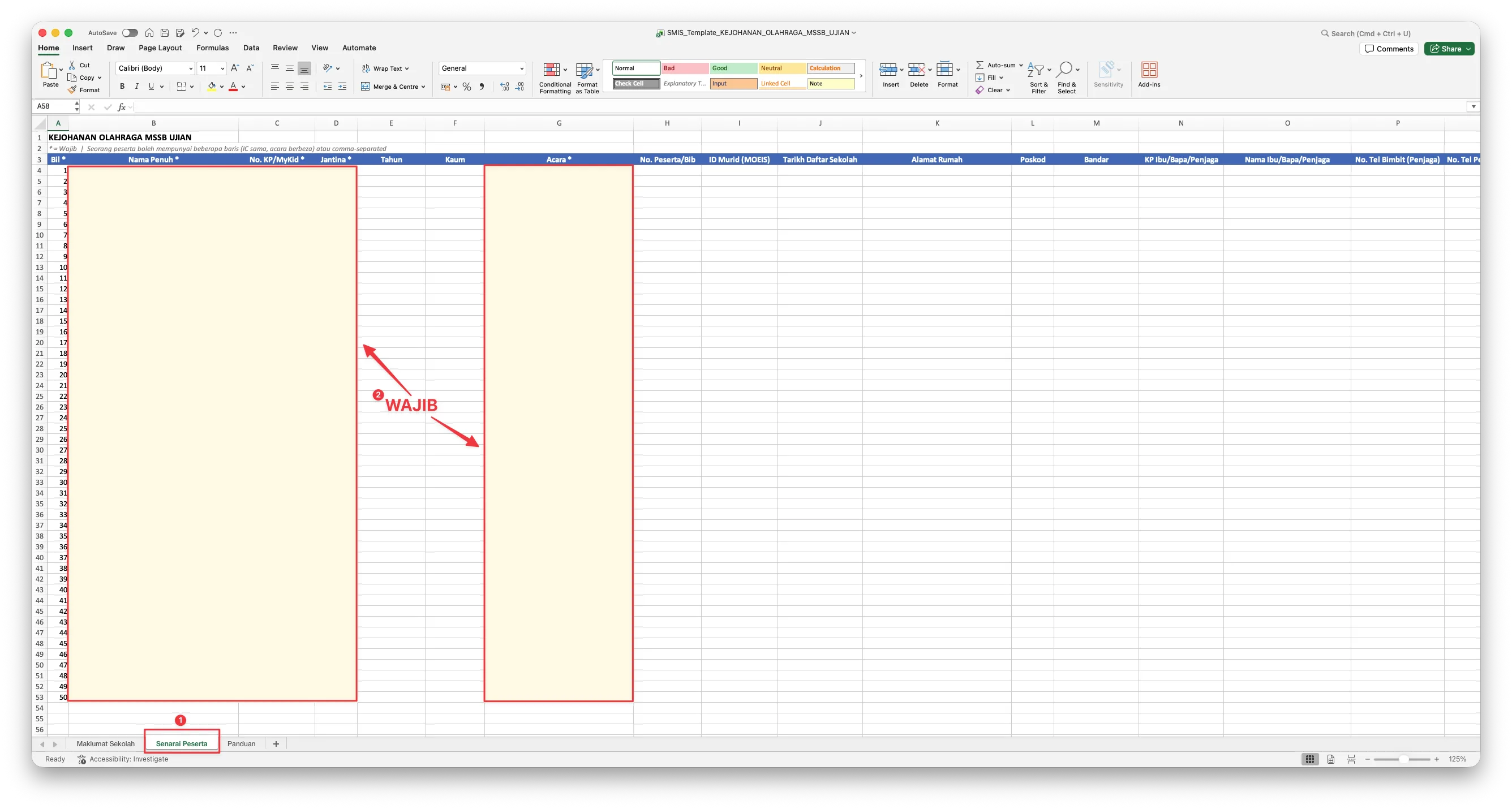Expand the cell styles gallery arrow

pos(861,76)
